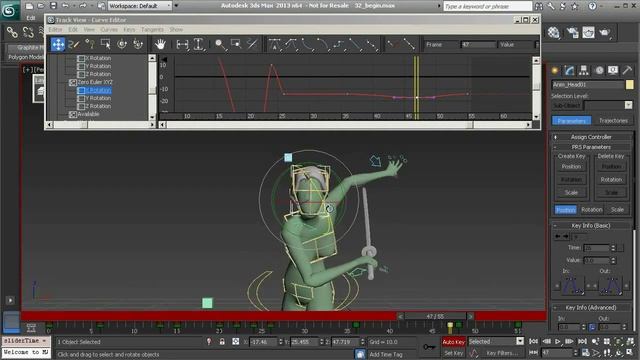
Task: Click Zoom Value Extents icon
Action: coord(198,44)
